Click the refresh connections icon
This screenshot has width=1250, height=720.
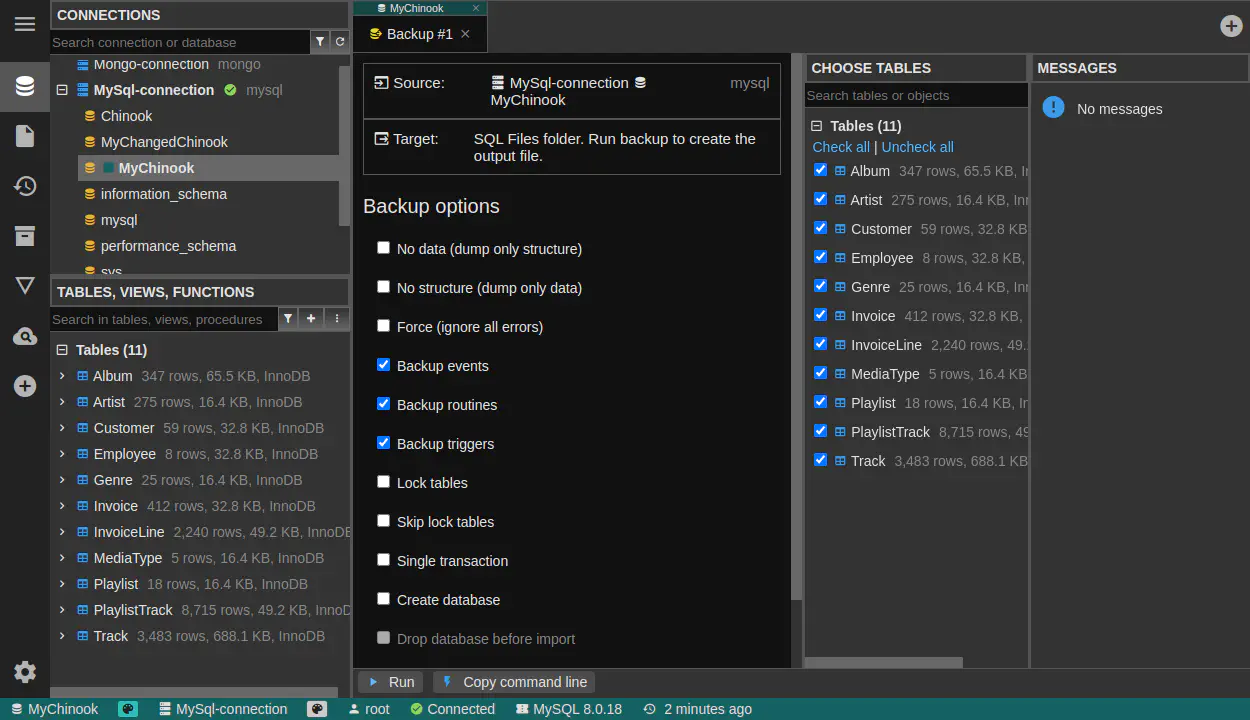(340, 42)
